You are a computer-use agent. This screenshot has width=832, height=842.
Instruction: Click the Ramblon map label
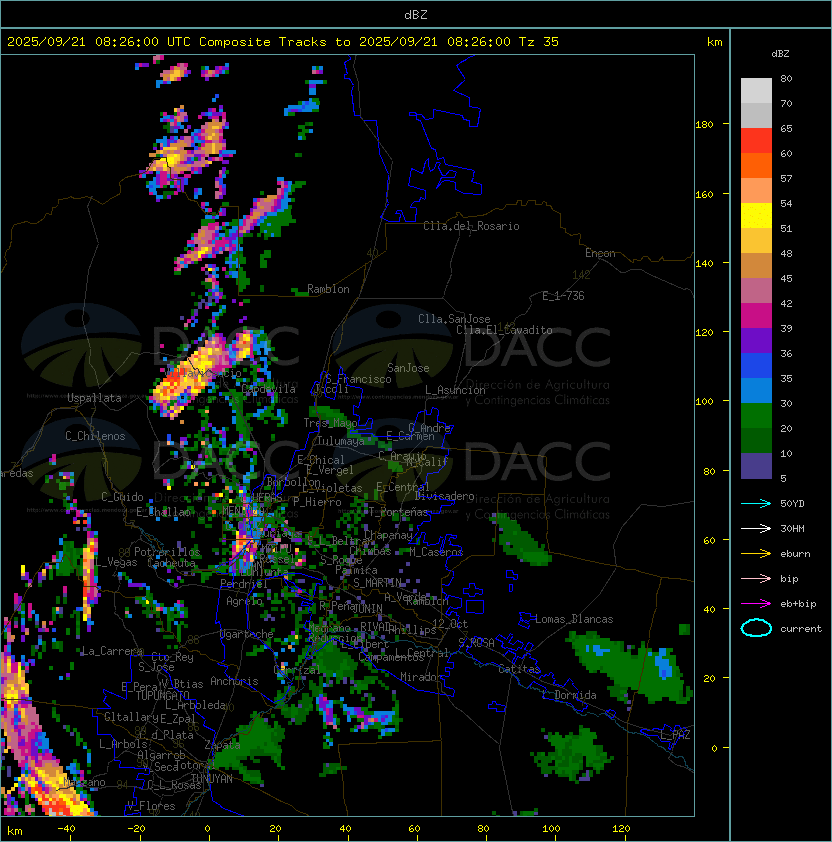pos(328,289)
